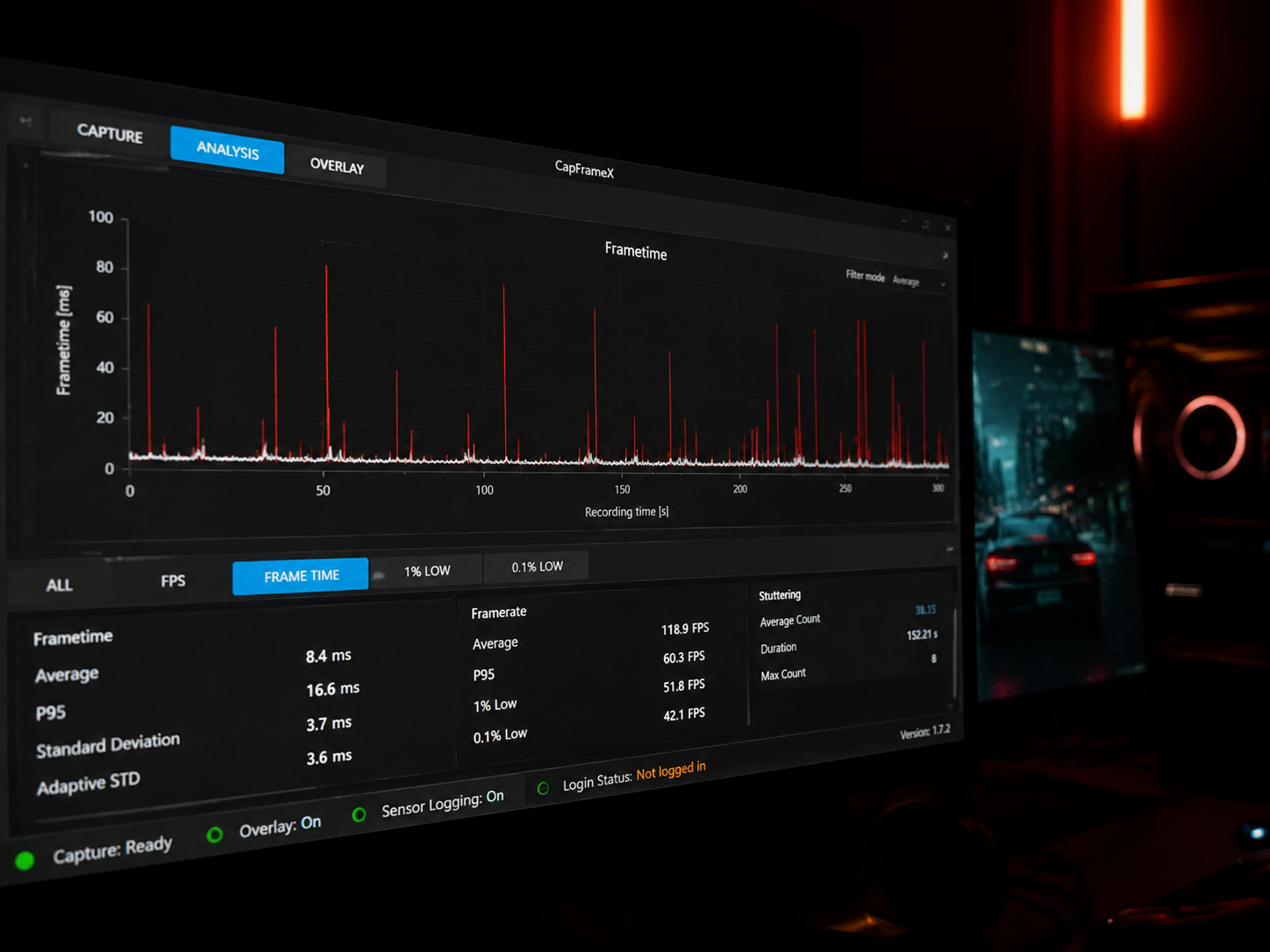The image size is (1270, 952).
Task: Click the Duration value 152.21 s
Action: click(x=922, y=634)
